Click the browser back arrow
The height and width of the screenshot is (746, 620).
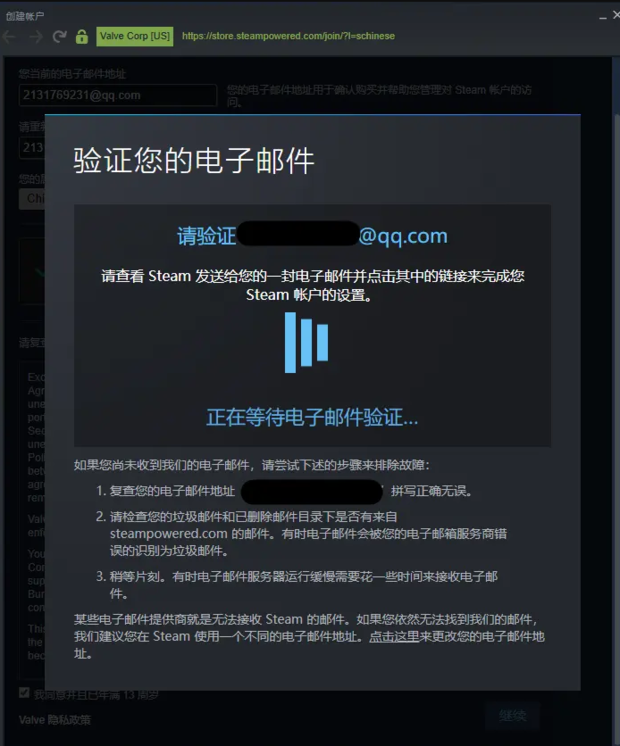(x=9, y=37)
